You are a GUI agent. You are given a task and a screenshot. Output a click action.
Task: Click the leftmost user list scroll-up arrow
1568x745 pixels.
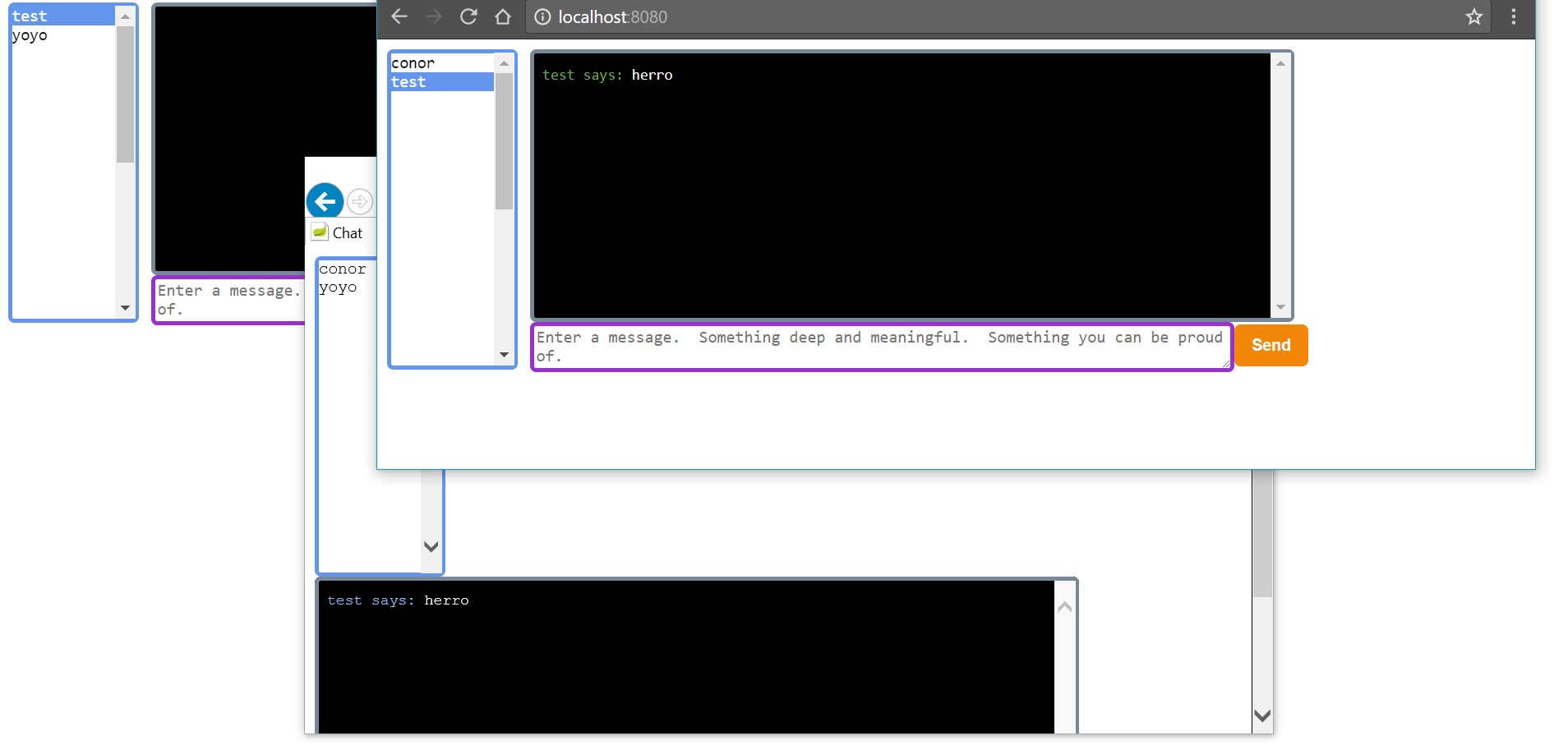[x=125, y=16]
